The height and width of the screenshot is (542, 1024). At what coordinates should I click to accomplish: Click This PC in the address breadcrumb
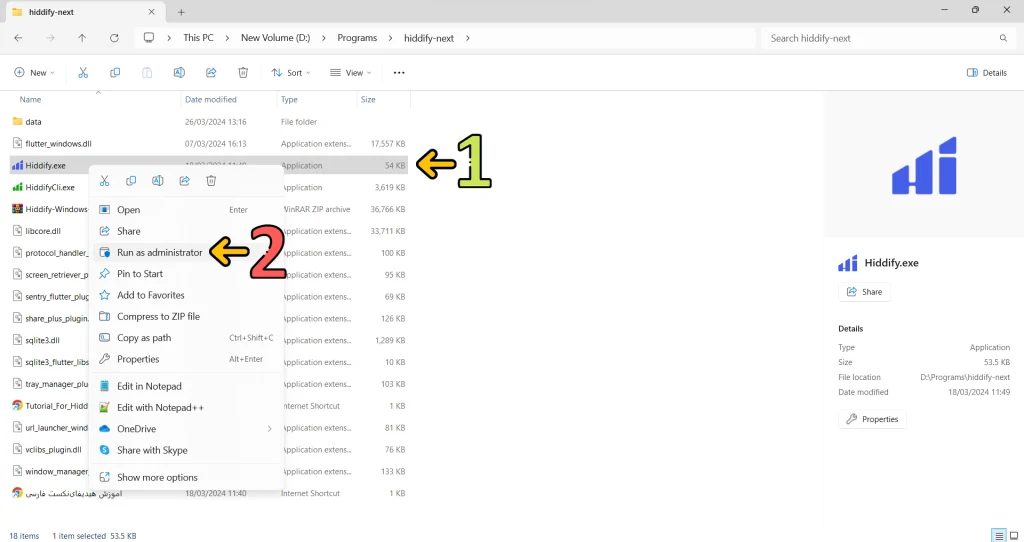(x=198, y=38)
